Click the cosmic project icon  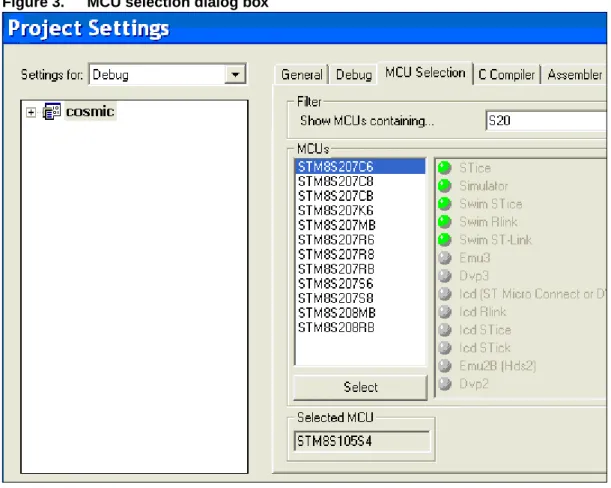click(x=51, y=111)
